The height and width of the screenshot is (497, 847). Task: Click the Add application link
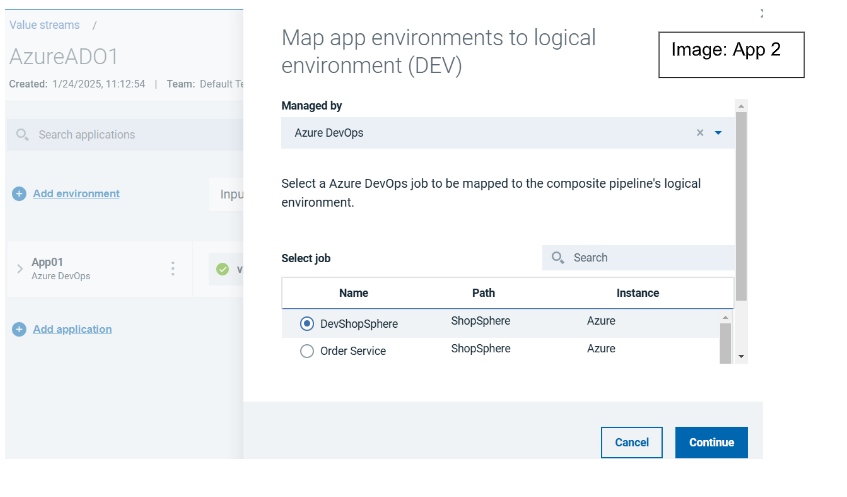72,329
